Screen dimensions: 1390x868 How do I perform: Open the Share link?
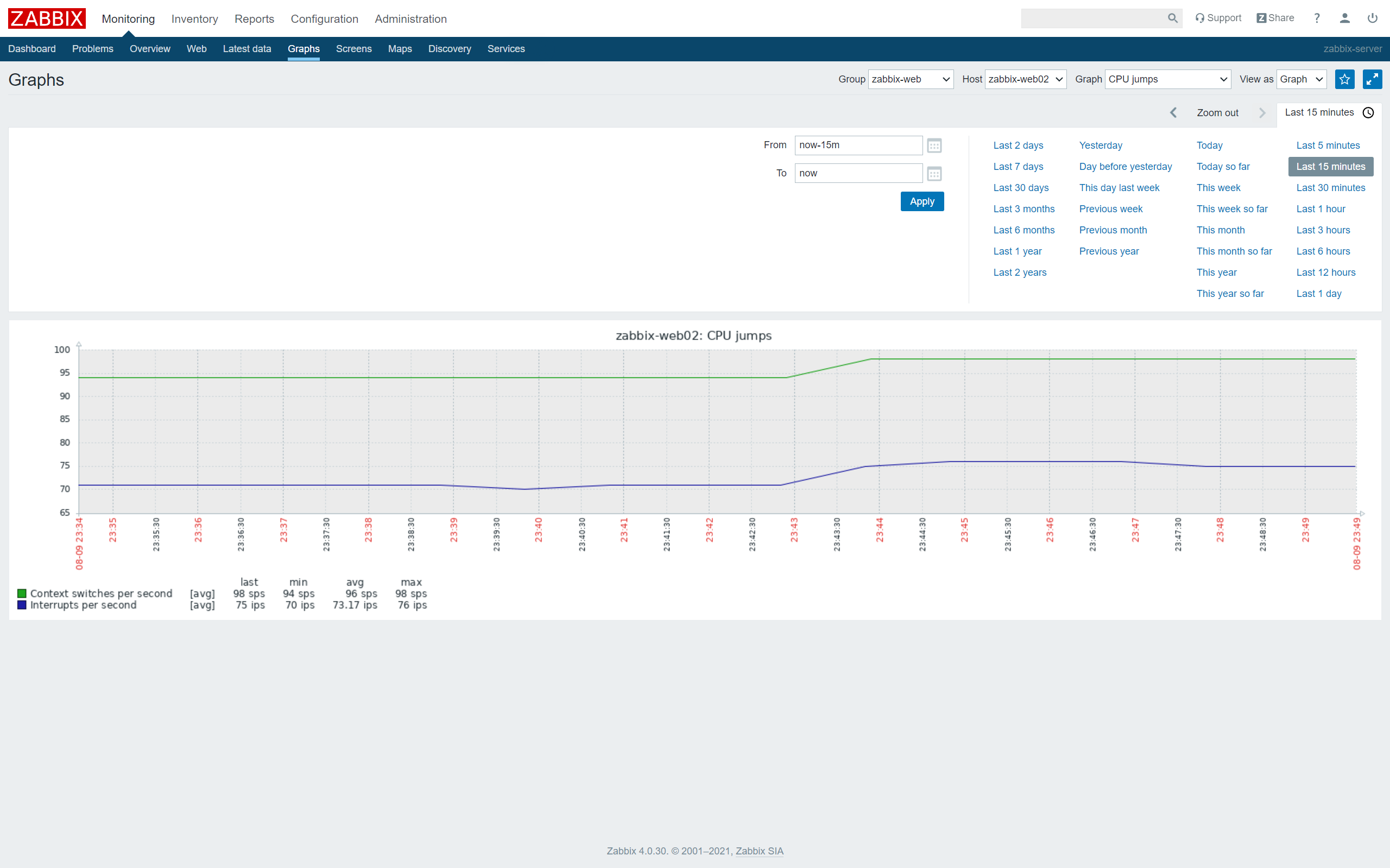tap(1274, 18)
